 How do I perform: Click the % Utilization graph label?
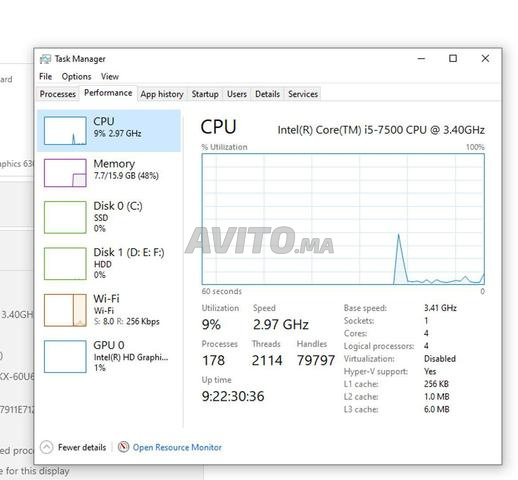[x=224, y=147]
